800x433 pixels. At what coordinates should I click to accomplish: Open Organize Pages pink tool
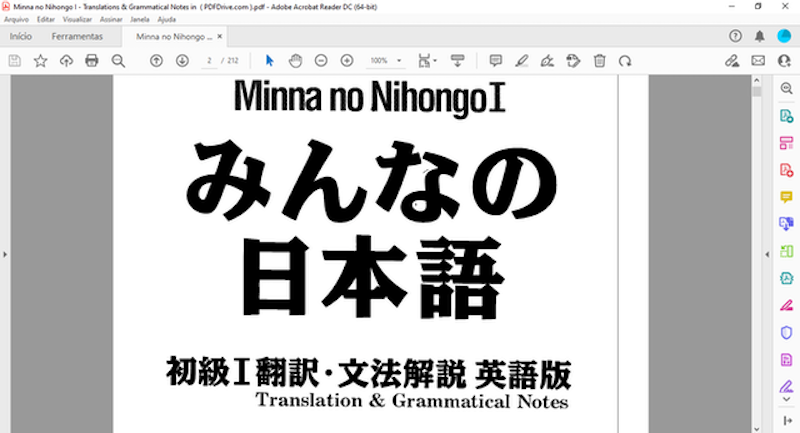tap(786, 143)
